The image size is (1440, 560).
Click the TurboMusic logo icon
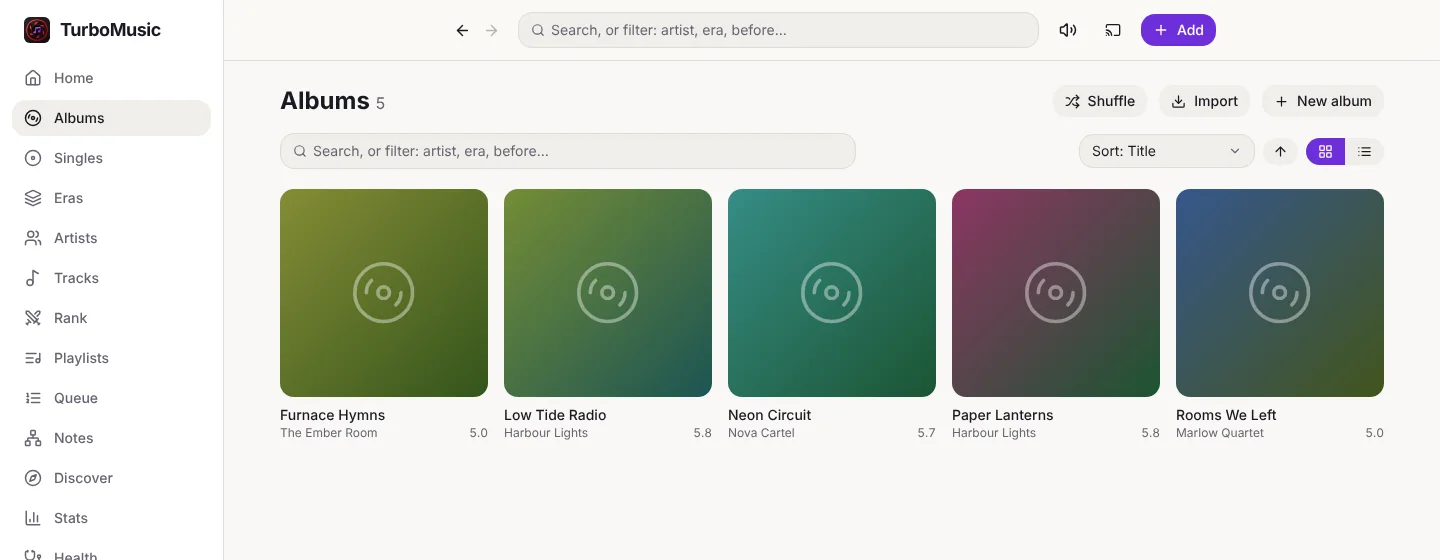click(37, 30)
